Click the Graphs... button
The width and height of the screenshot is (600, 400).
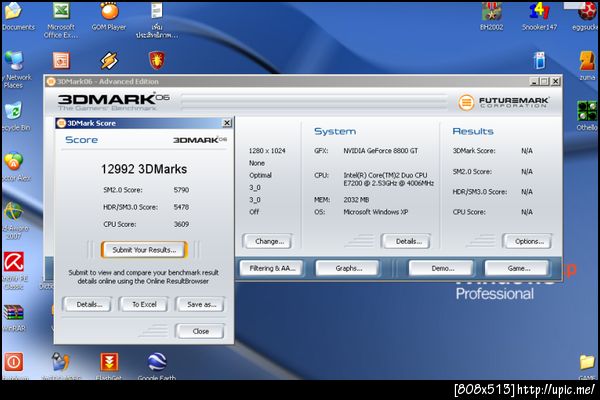(348, 268)
